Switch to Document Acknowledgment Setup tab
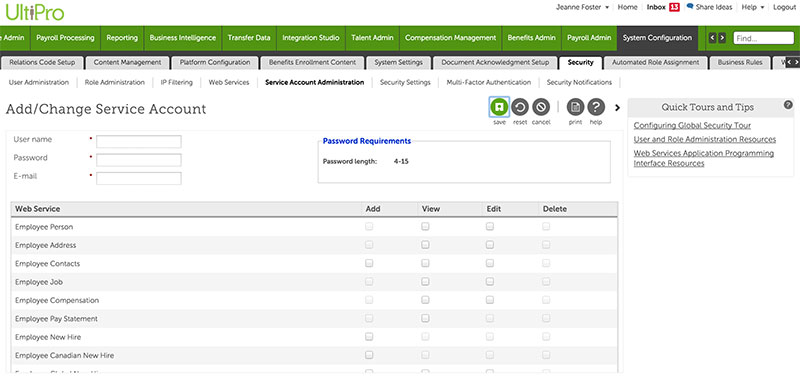This screenshot has height=378, width=800. tap(495, 63)
